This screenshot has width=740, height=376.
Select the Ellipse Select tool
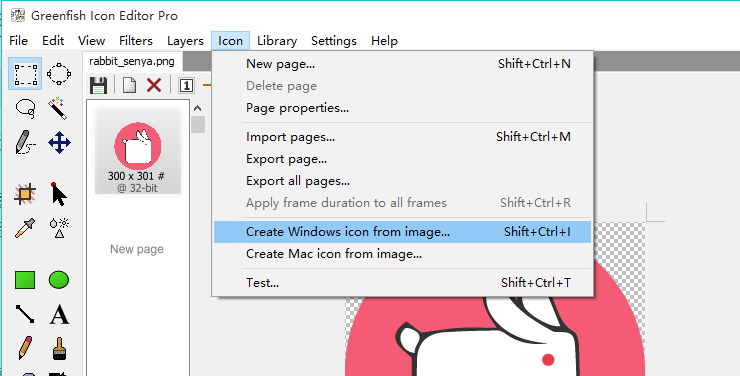click(59, 74)
